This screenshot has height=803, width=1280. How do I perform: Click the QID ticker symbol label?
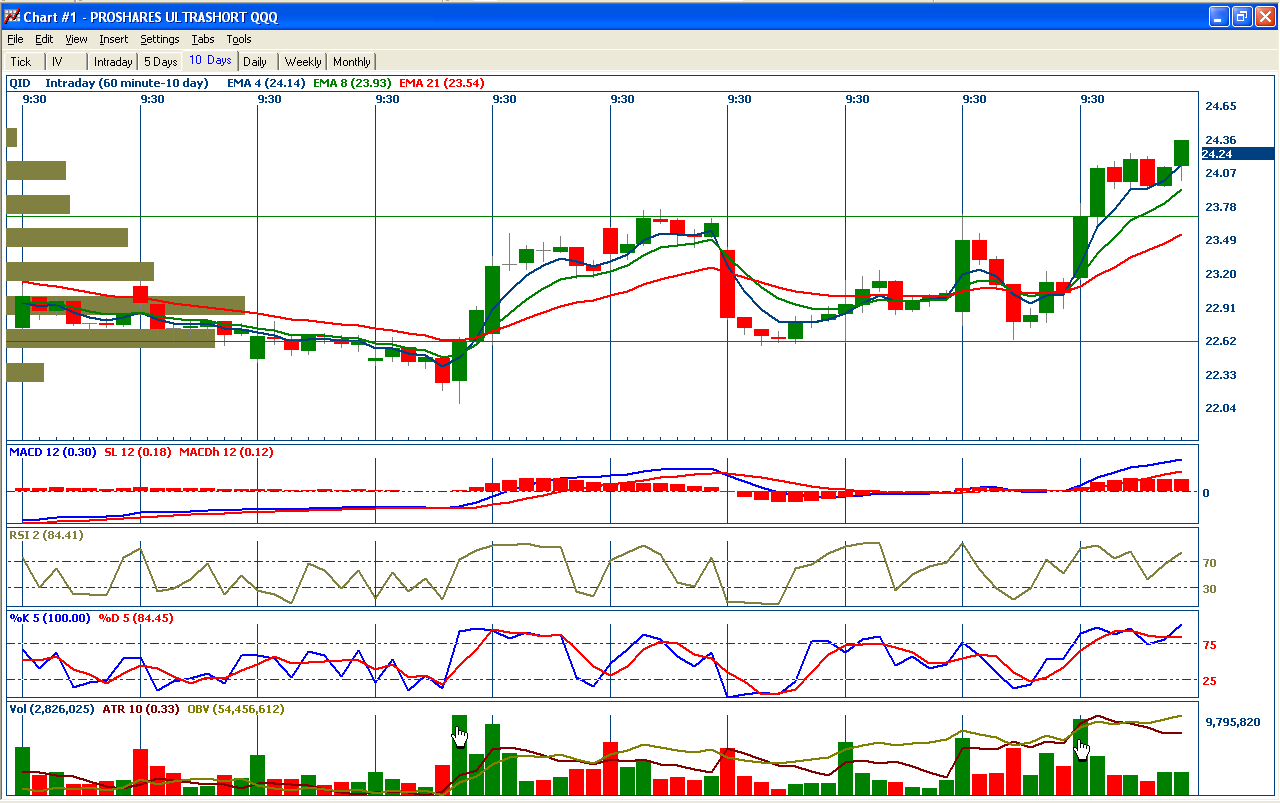(x=19, y=83)
